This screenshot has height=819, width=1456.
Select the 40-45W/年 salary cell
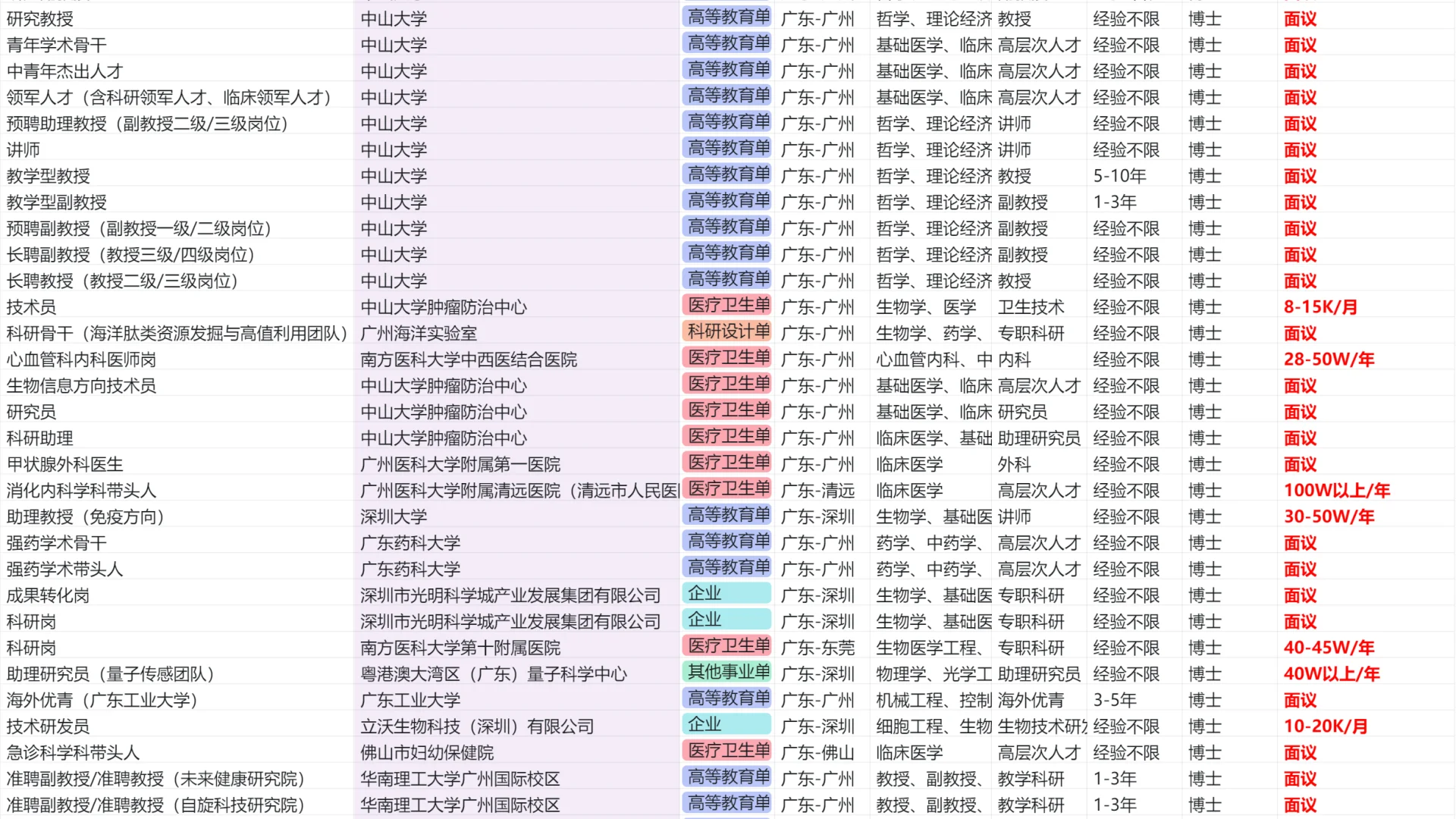point(1329,648)
